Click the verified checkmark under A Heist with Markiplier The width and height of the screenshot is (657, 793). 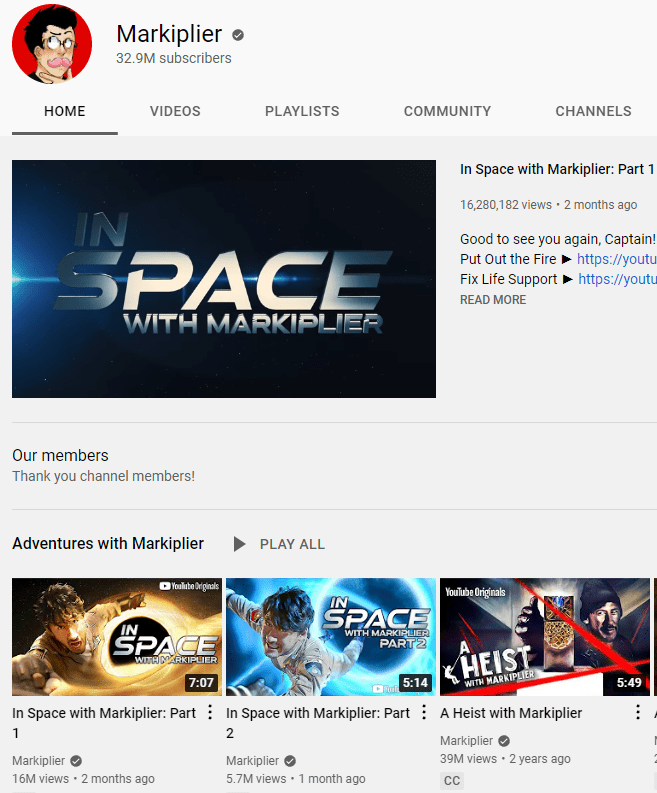point(504,741)
